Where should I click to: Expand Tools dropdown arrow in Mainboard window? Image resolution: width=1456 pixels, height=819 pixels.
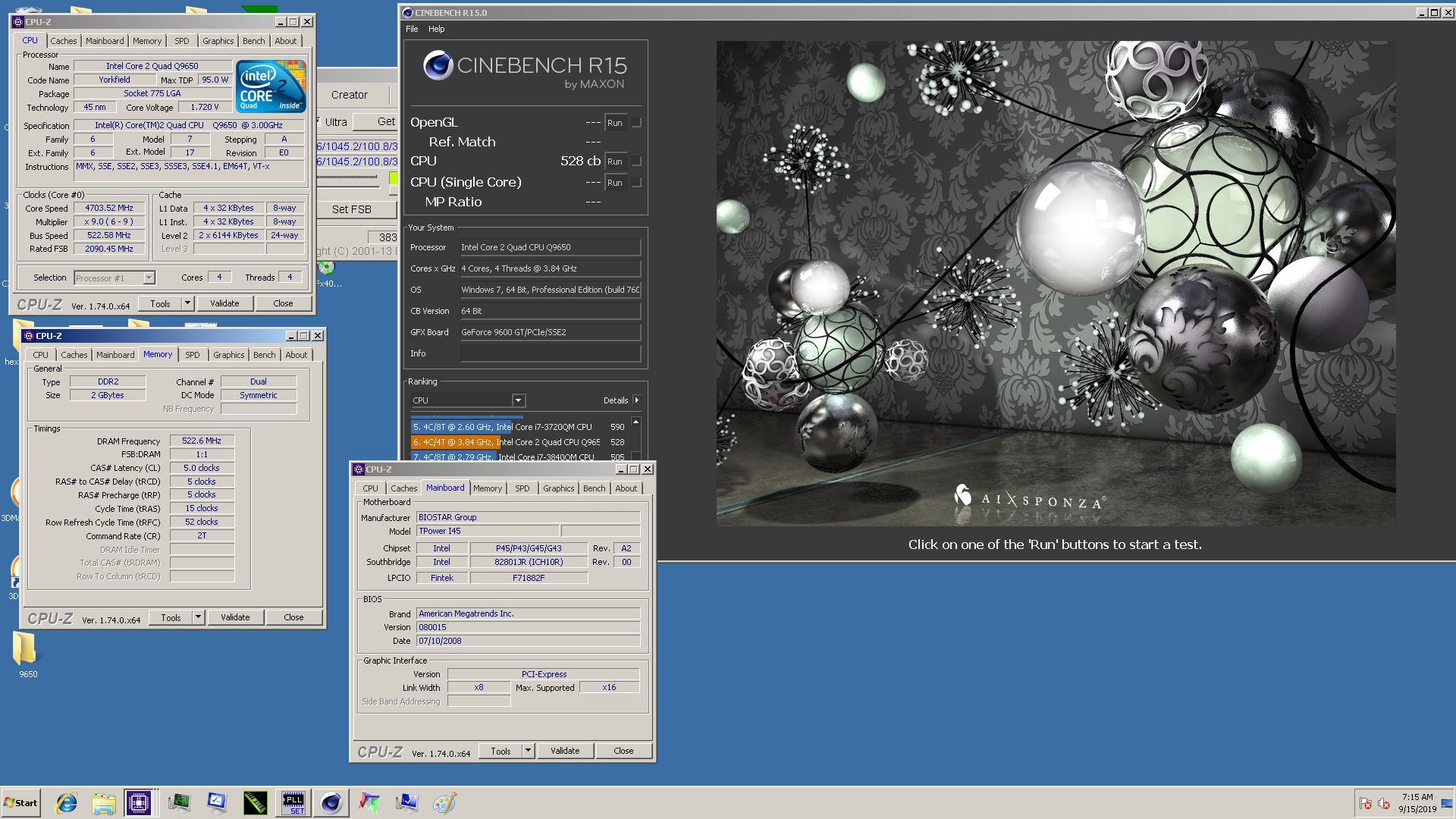click(x=528, y=751)
